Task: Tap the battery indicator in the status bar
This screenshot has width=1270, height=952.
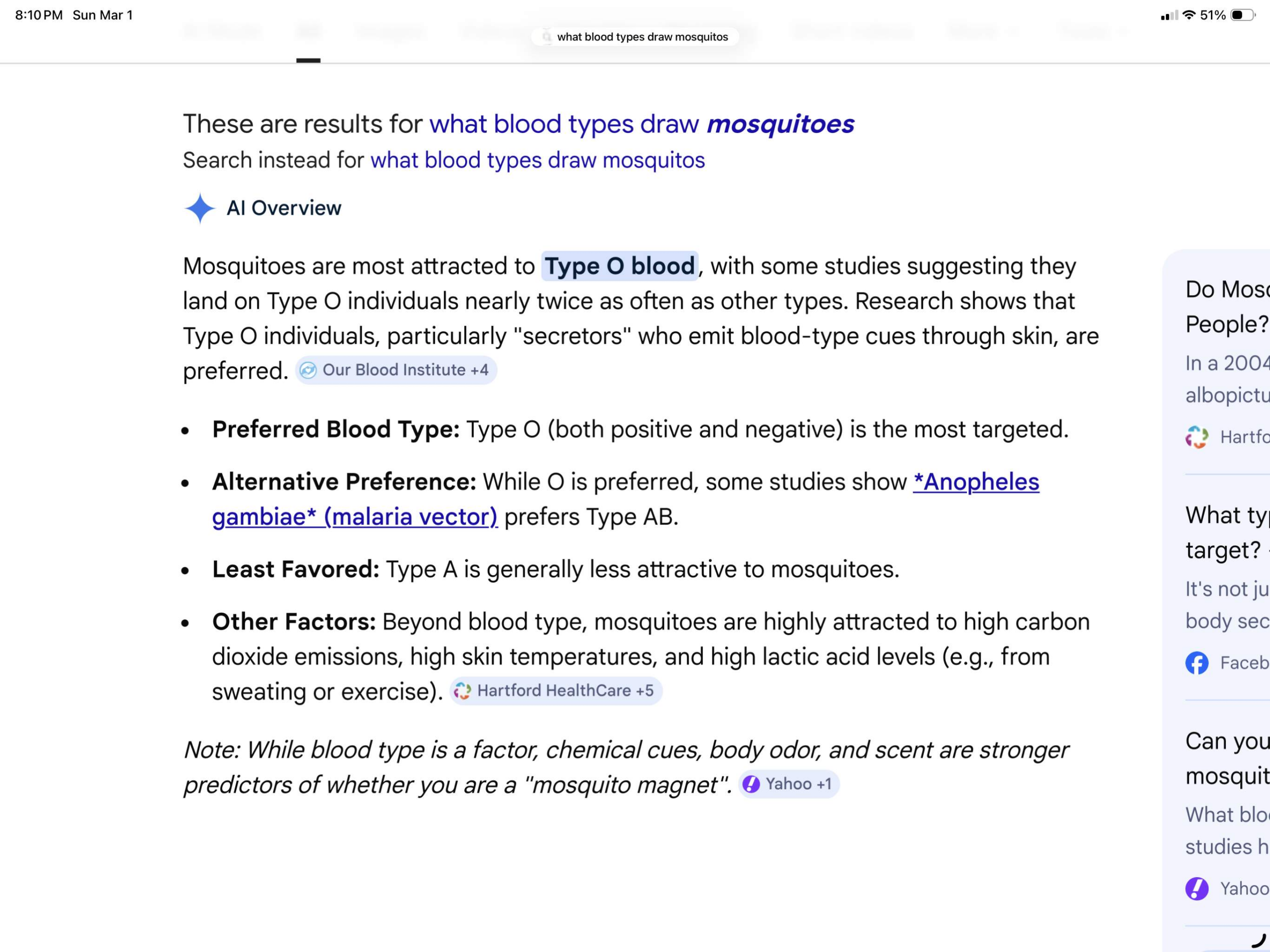Action: tap(1242, 15)
